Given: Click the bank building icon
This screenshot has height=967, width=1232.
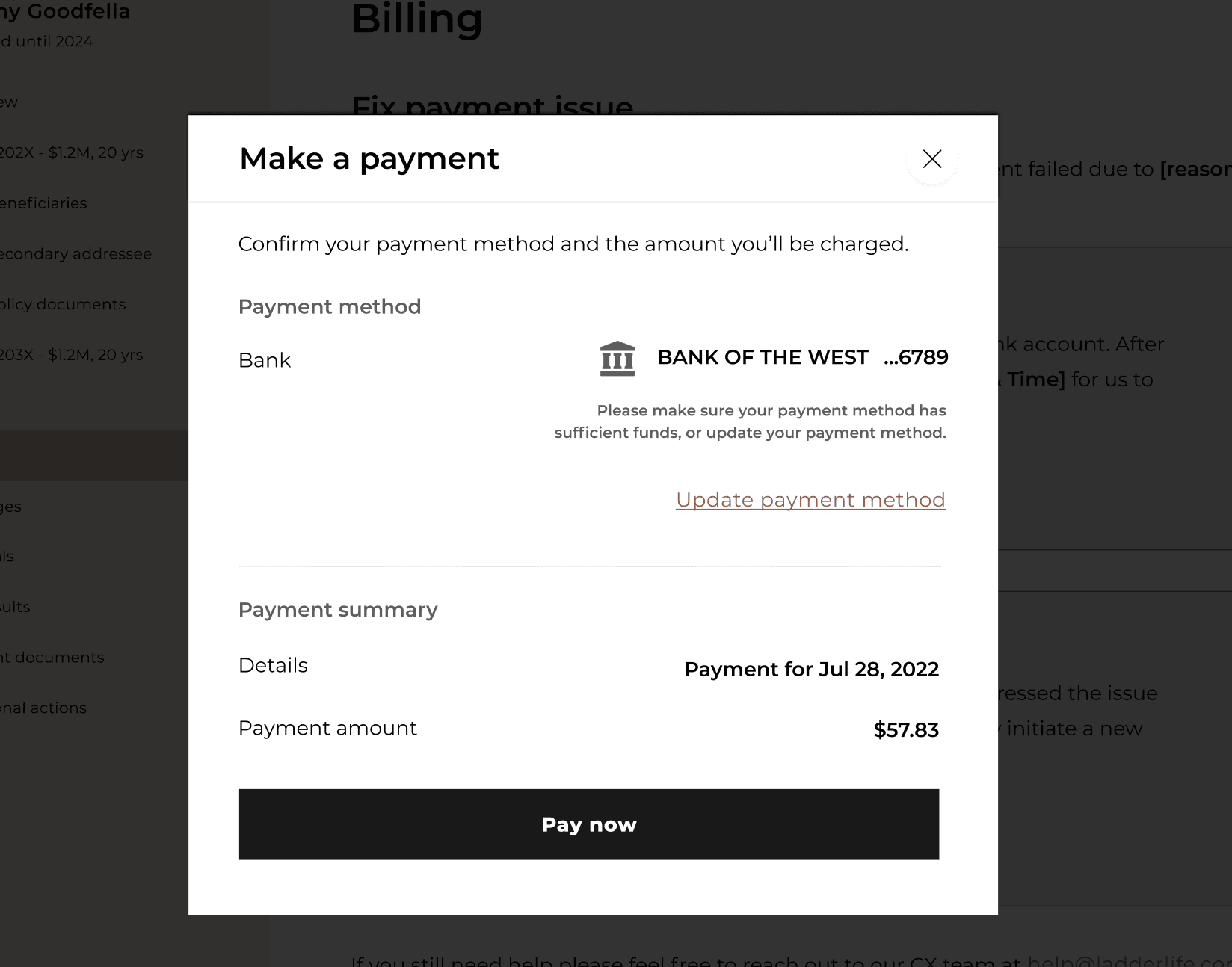Looking at the screenshot, I should tap(617, 357).
